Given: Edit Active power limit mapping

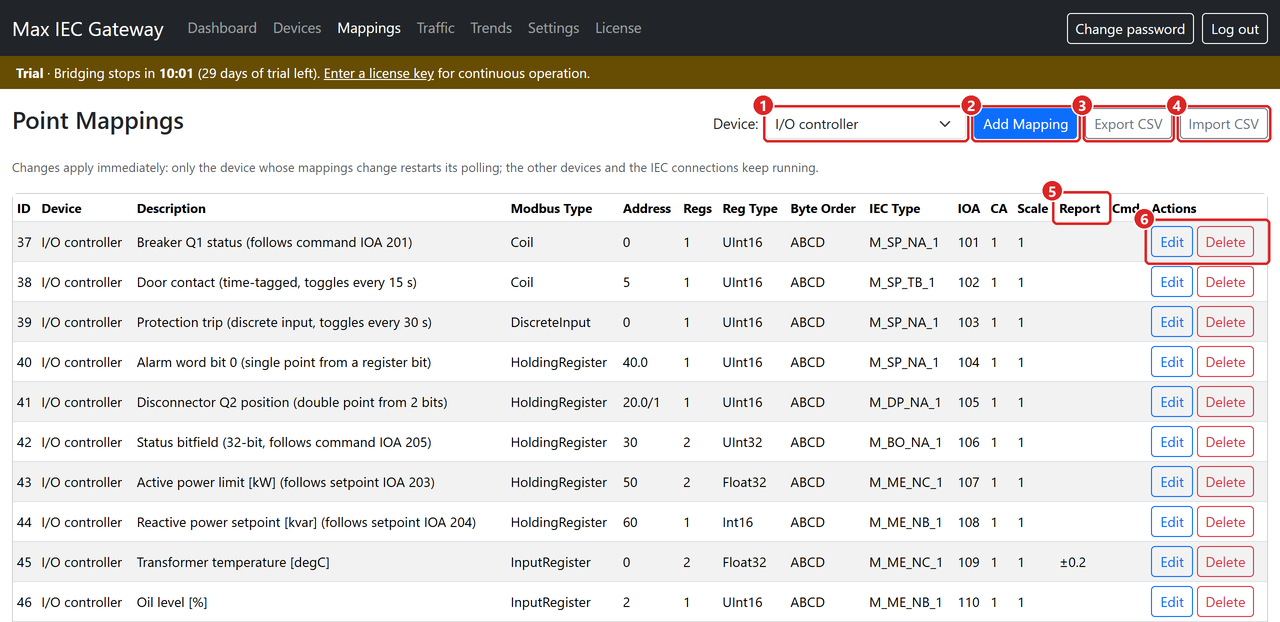Looking at the screenshot, I should (1172, 482).
